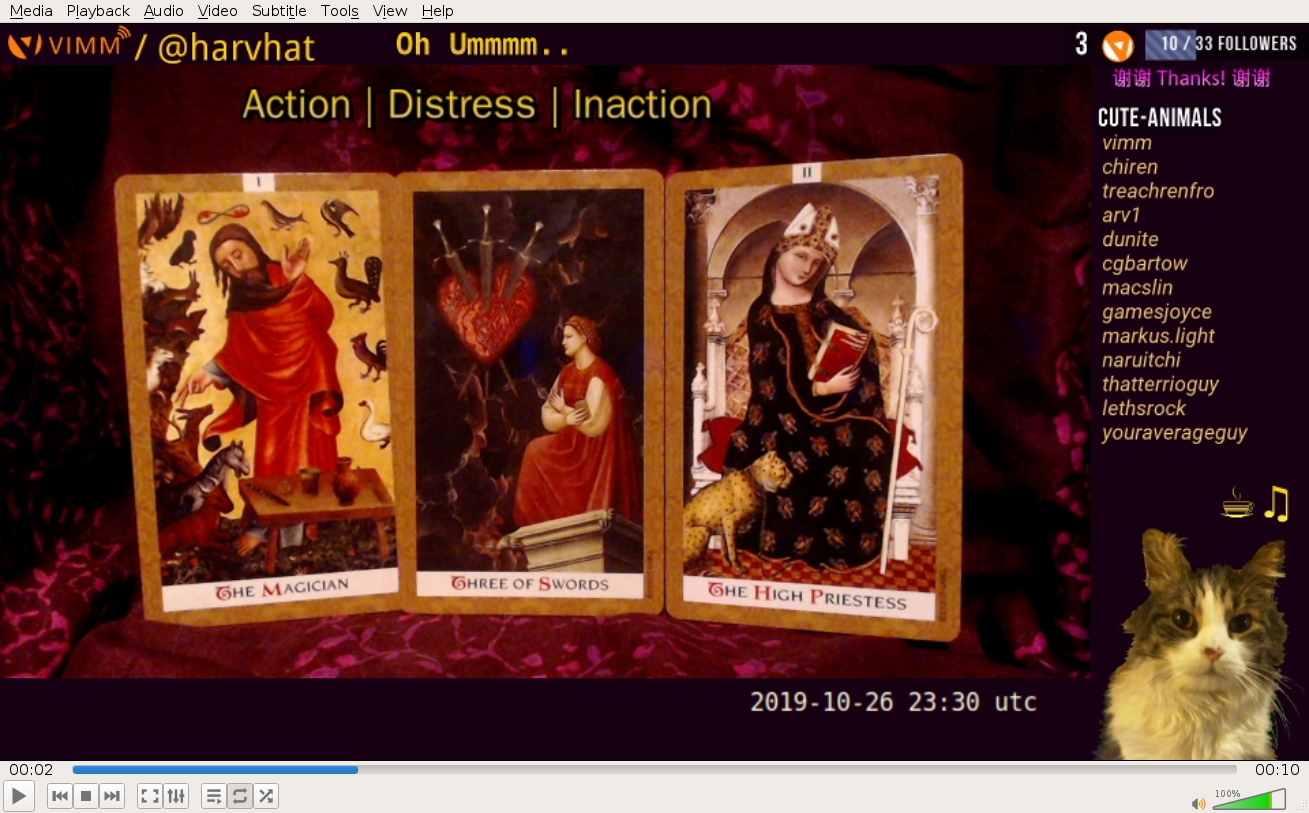Seek along the playback progress bar
The image size is (1309, 813).
tap(654, 770)
